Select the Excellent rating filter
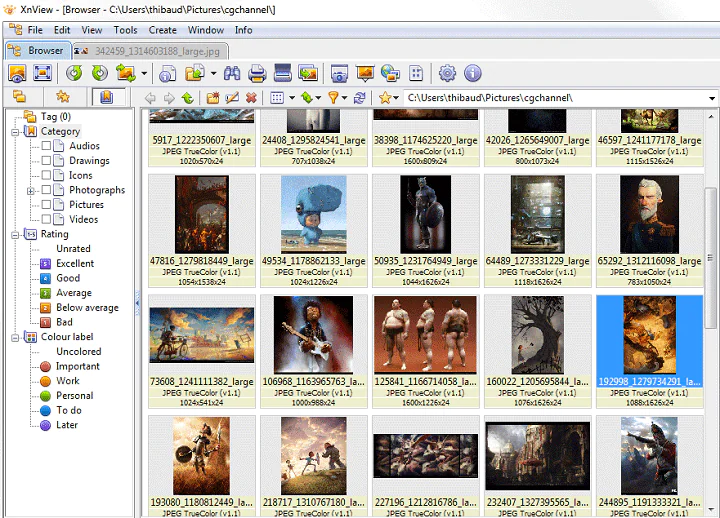Viewport: 720px width, 518px height. click(75, 264)
